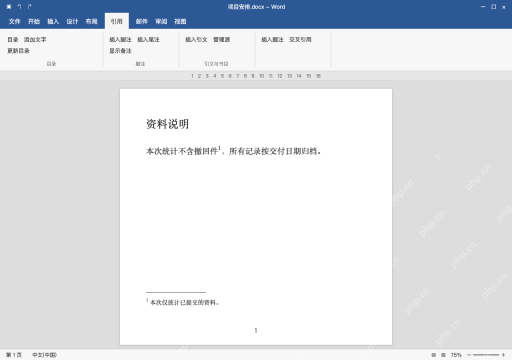Minimize the Word window

coord(483,7)
